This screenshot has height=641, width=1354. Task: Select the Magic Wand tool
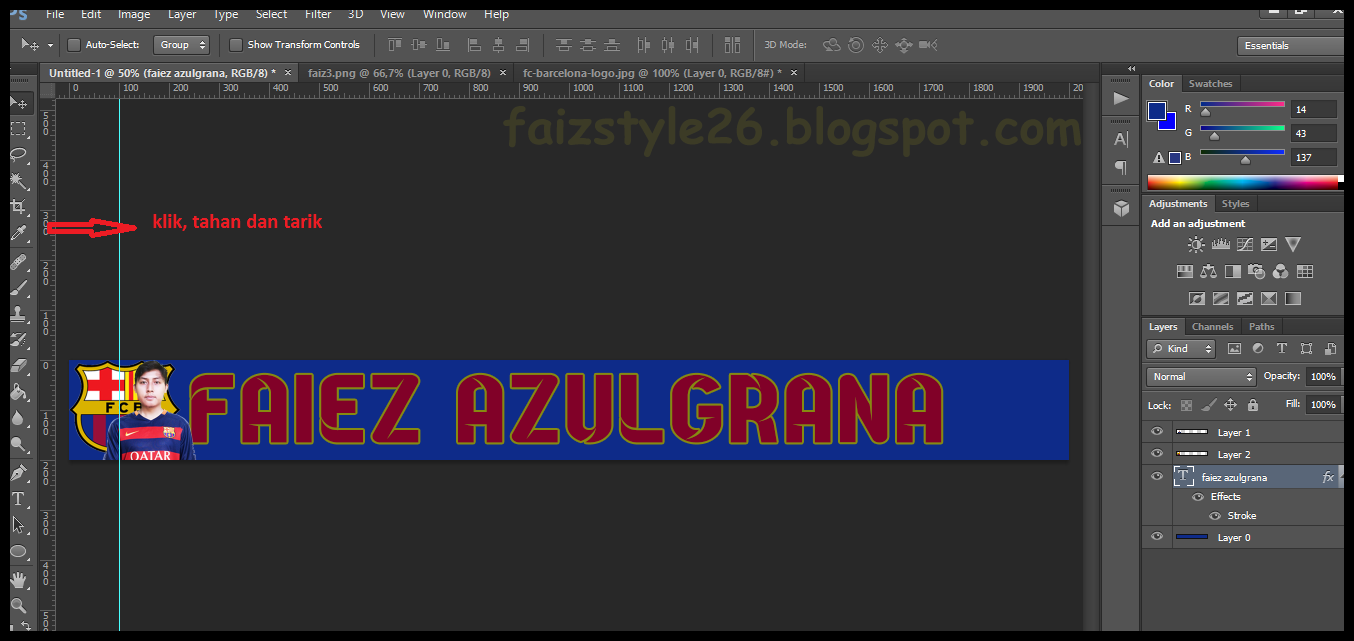[x=19, y=181]
